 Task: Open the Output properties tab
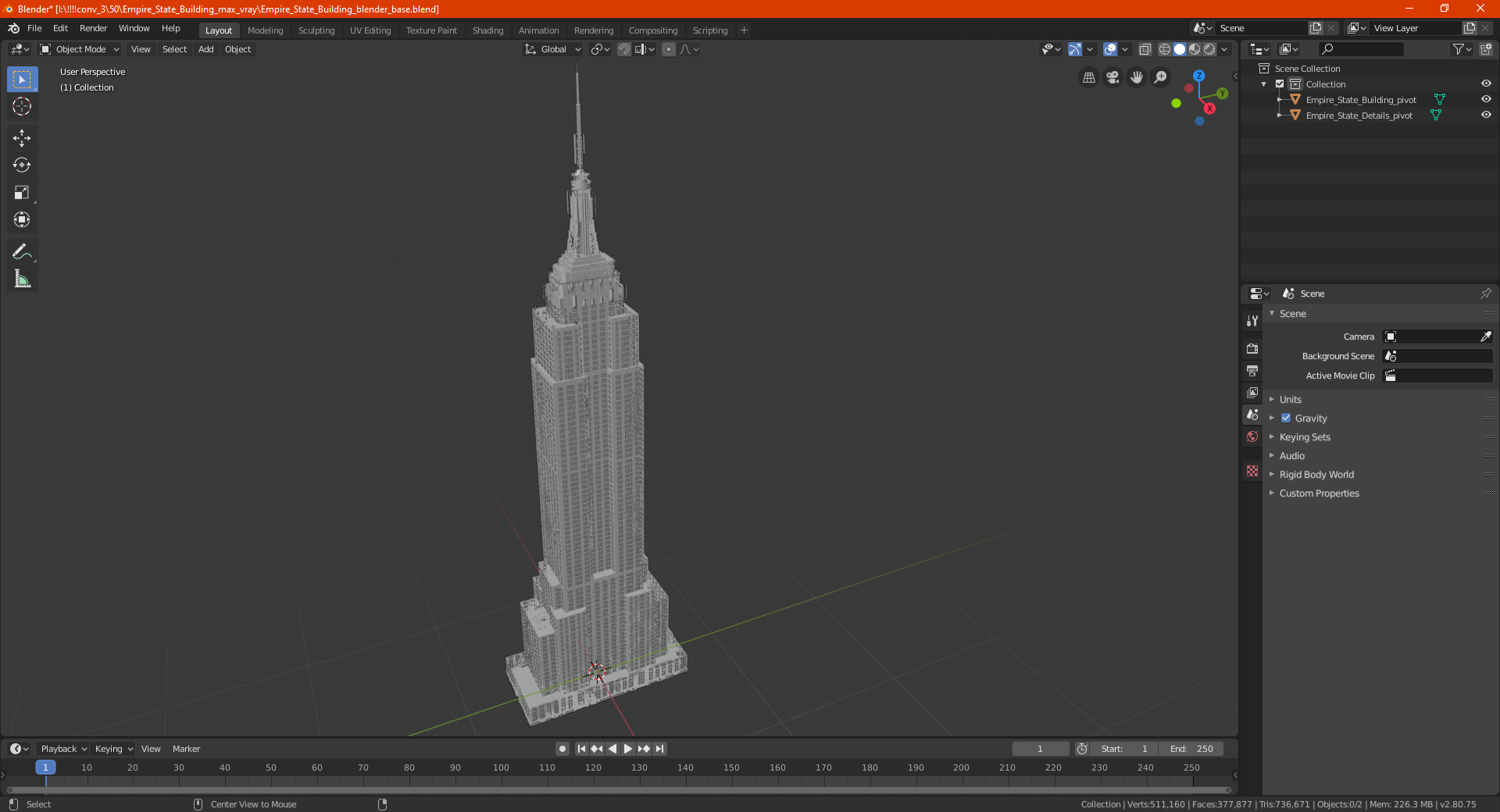point(1252,370)
